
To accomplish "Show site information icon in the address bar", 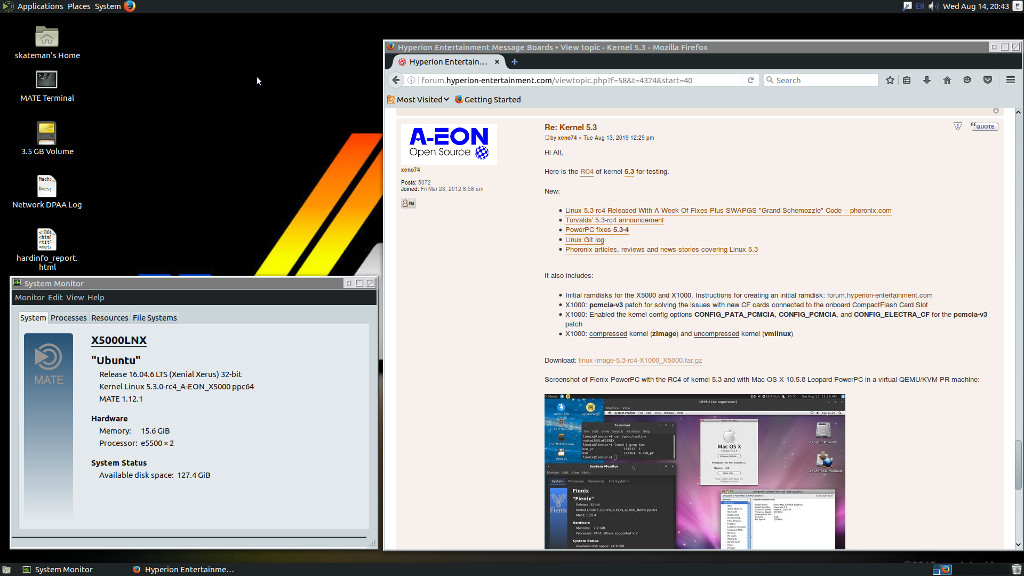I will point(411,80).
